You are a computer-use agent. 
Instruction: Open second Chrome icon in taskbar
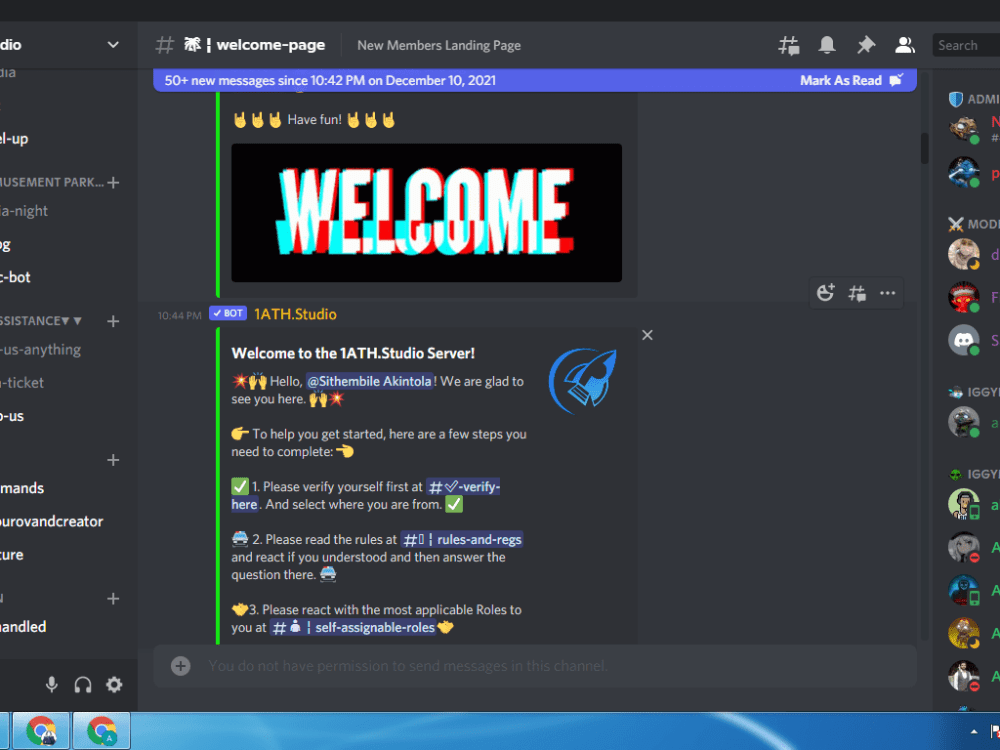pyautogui.click(x=101, y=731)
